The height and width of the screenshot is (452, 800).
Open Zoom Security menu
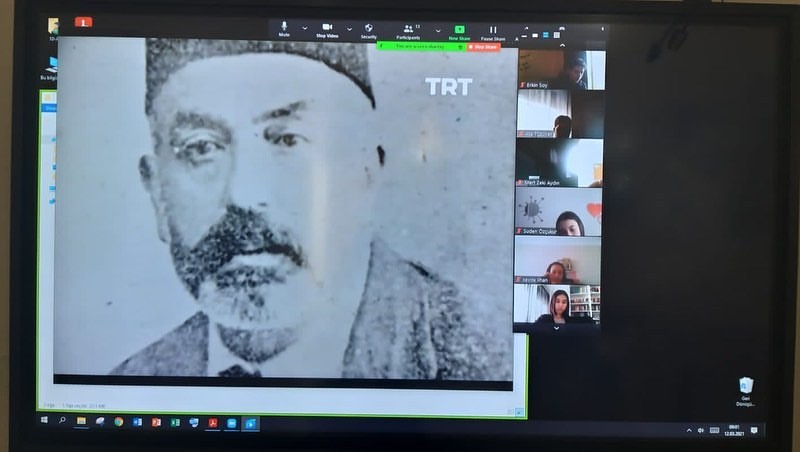click(x=368, y=31)
